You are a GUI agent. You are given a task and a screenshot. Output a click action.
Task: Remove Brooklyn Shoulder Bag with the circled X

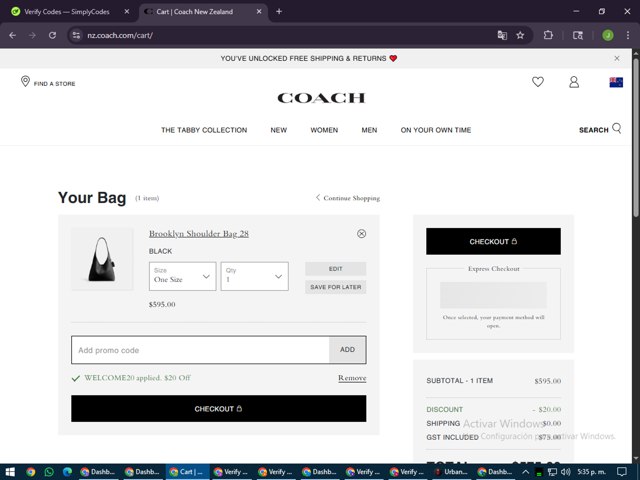tap(361, 233)
